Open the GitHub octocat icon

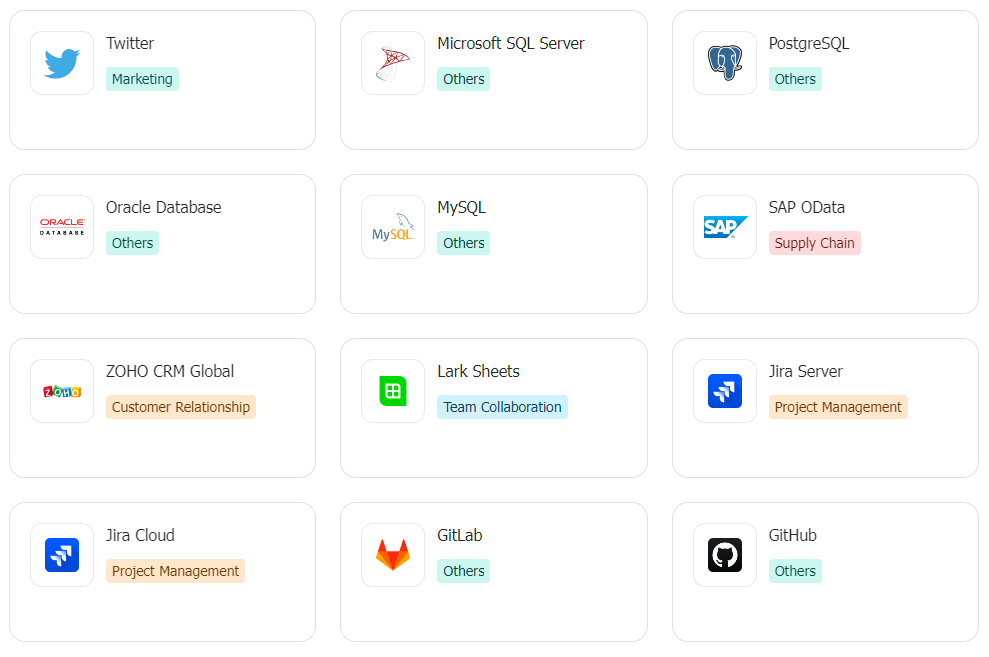(x=725, y=555)
